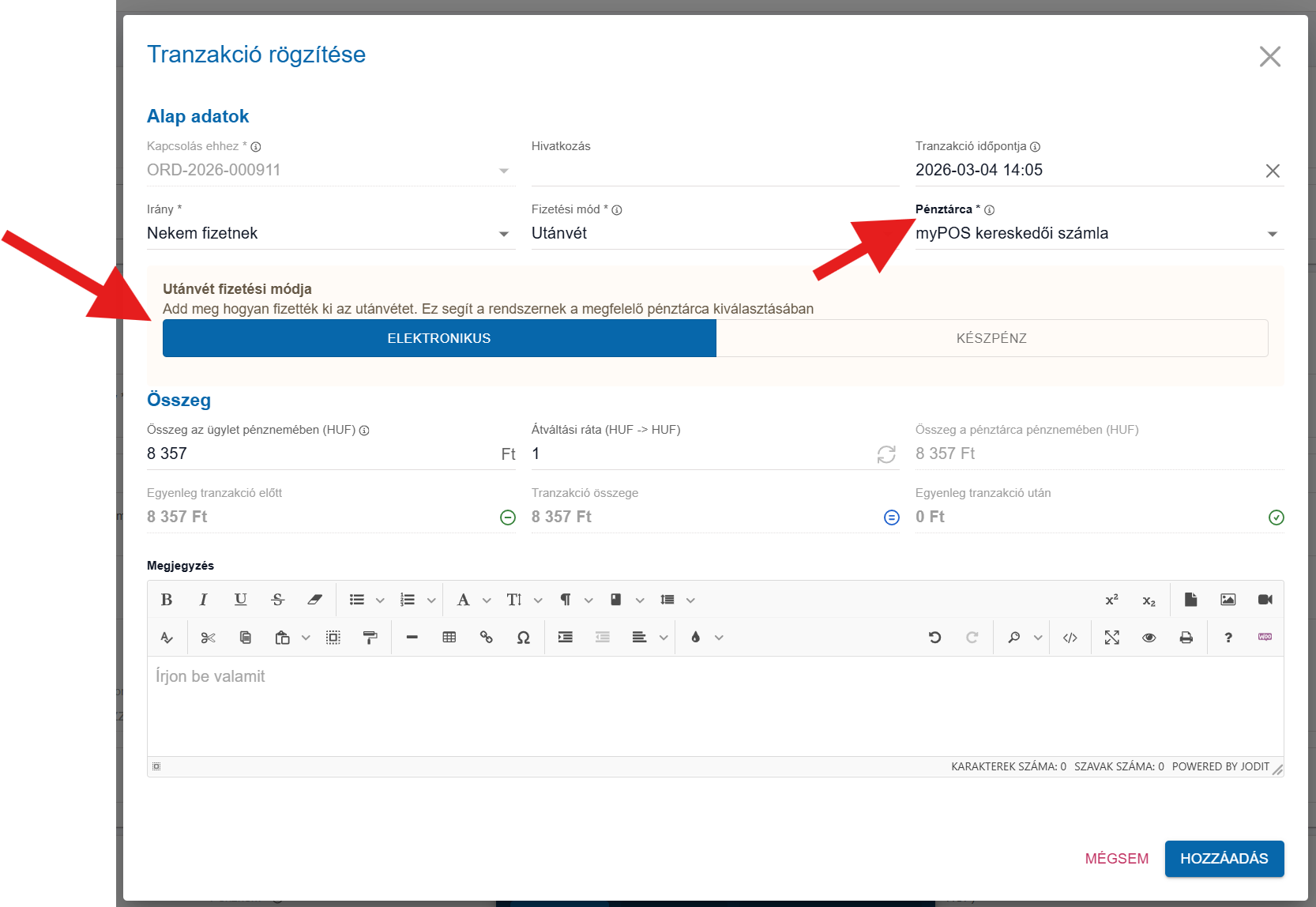Open the fill color drop icon

point(695,638)
